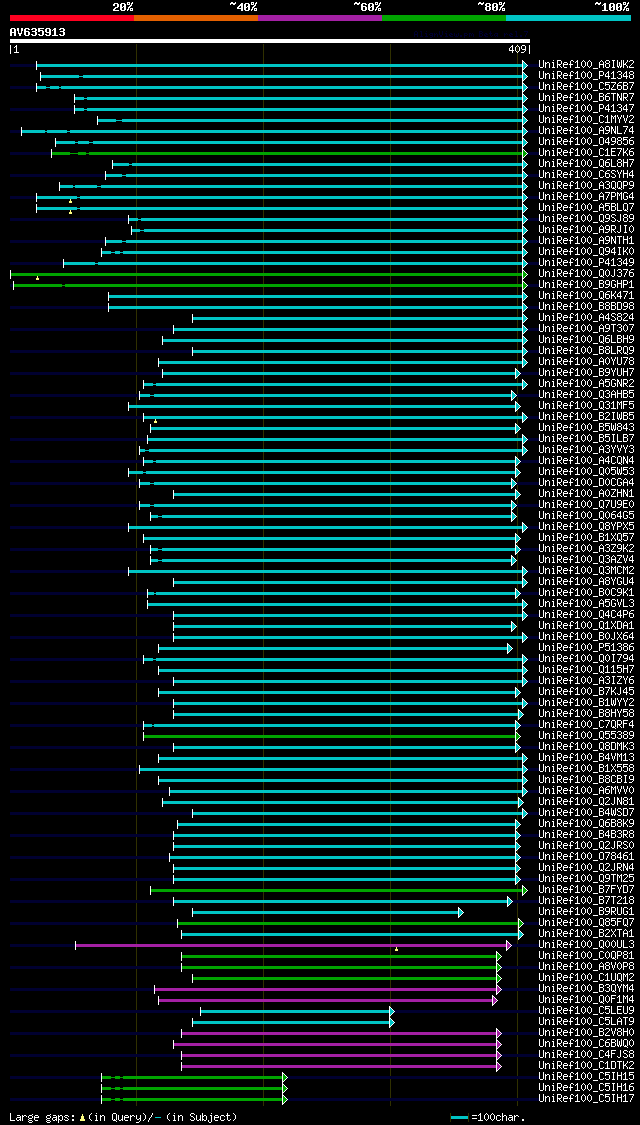The width and height of the screenshot is (640, 1125).
Task: Select the UniRef100_Q7U9E0 label
Action: [586, 504]
